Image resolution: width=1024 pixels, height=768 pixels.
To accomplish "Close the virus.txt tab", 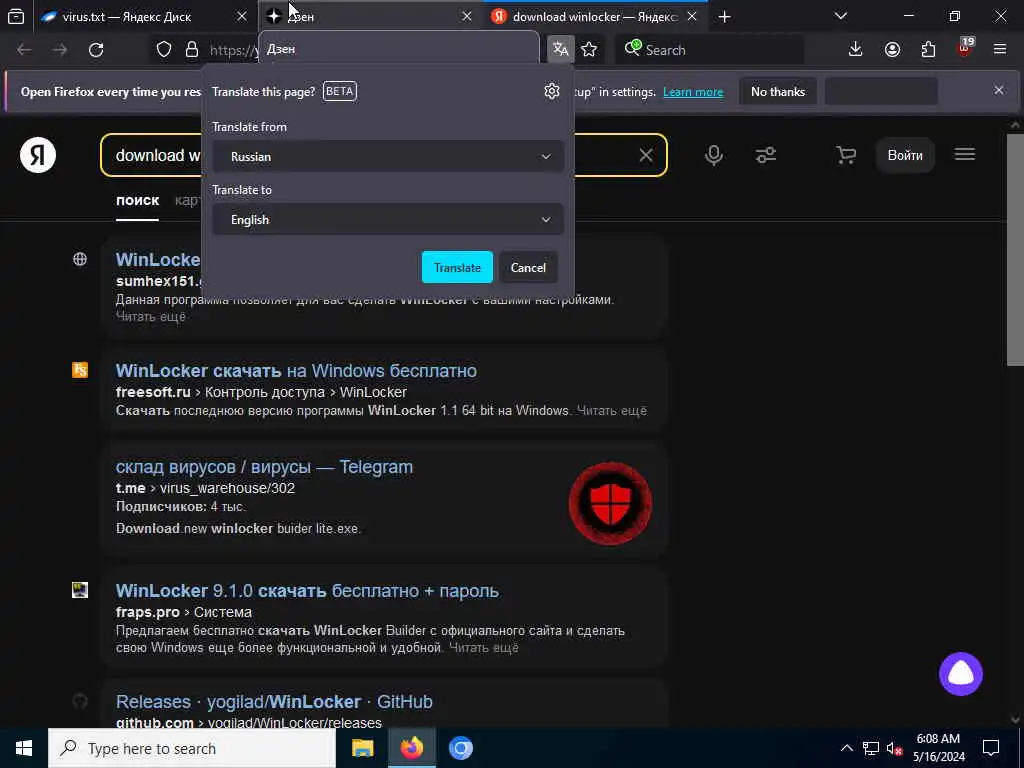I will coord(242,17).
